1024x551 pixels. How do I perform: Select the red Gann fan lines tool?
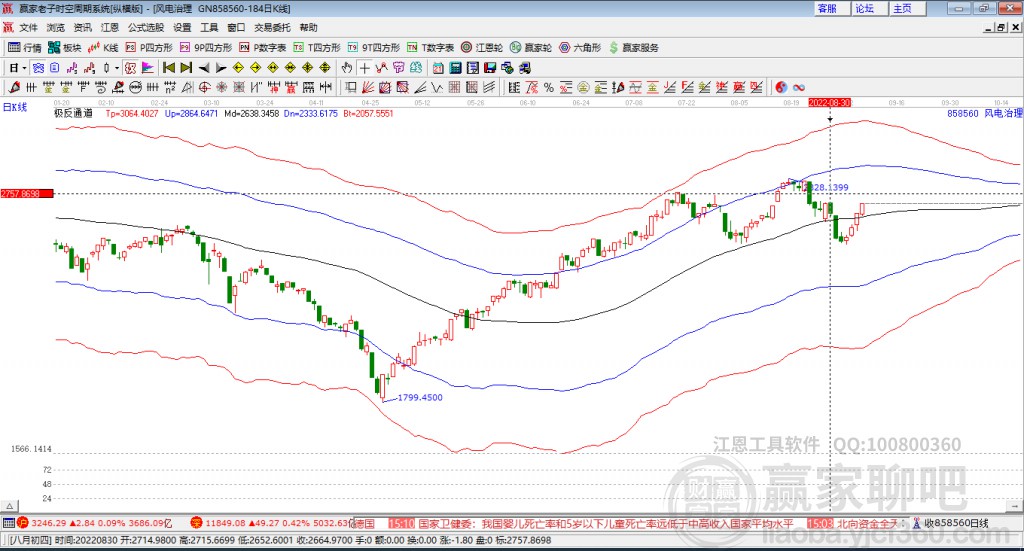367,87
